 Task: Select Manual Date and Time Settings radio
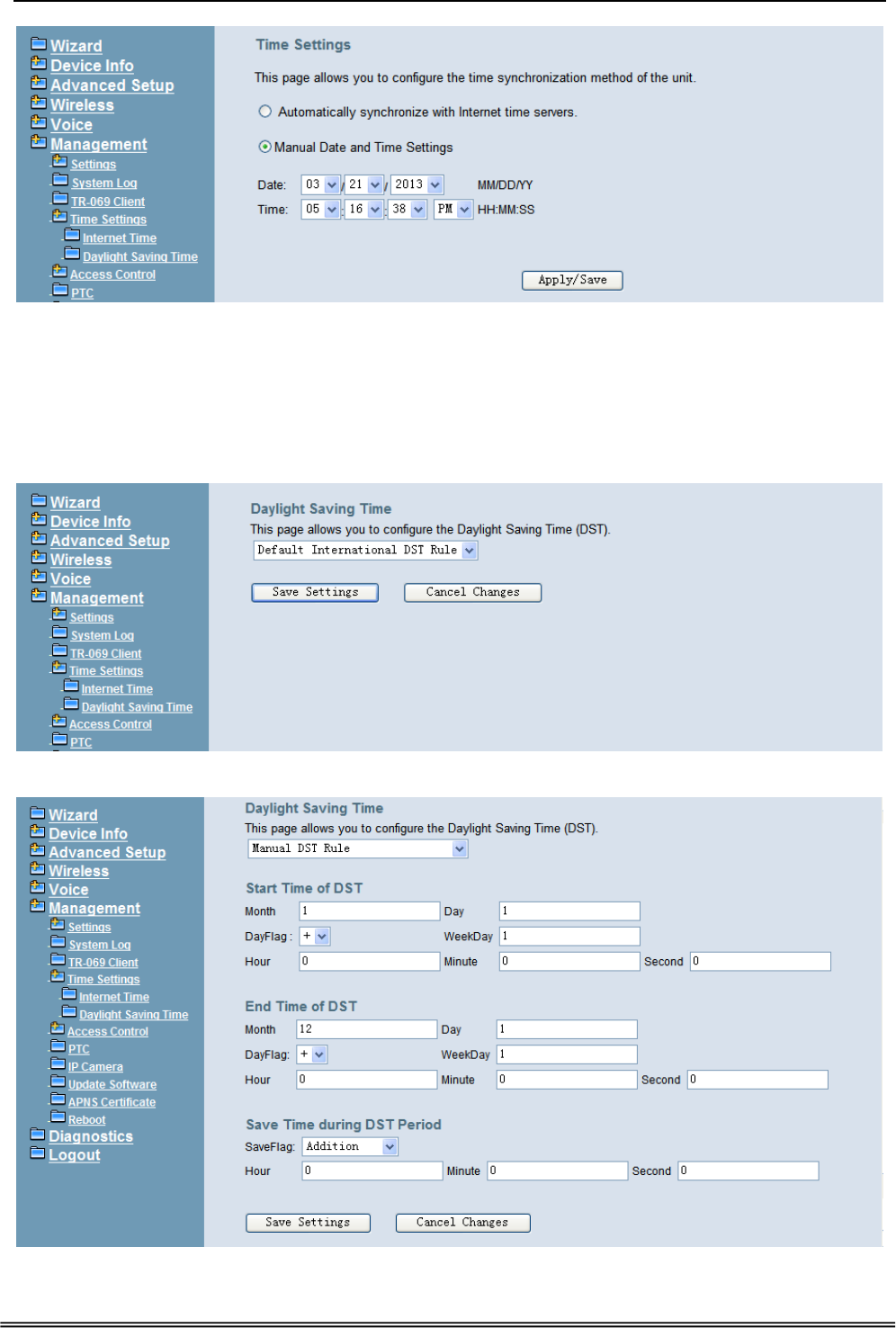click(264, 147)
